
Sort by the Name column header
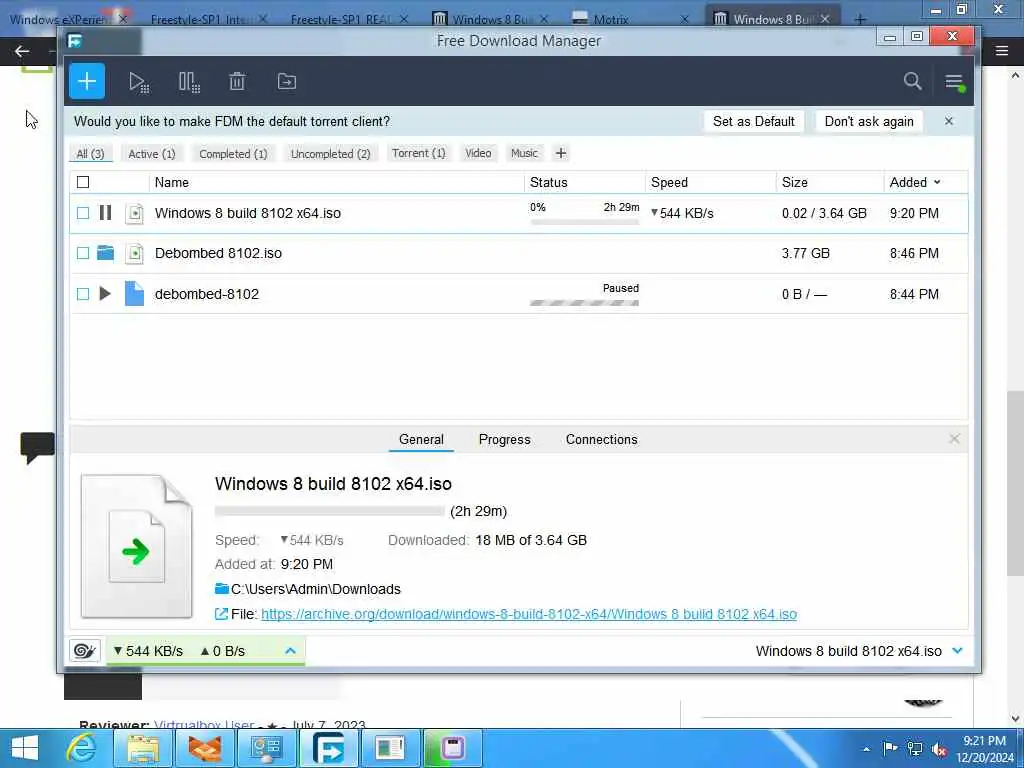click(x=172, y=182)
